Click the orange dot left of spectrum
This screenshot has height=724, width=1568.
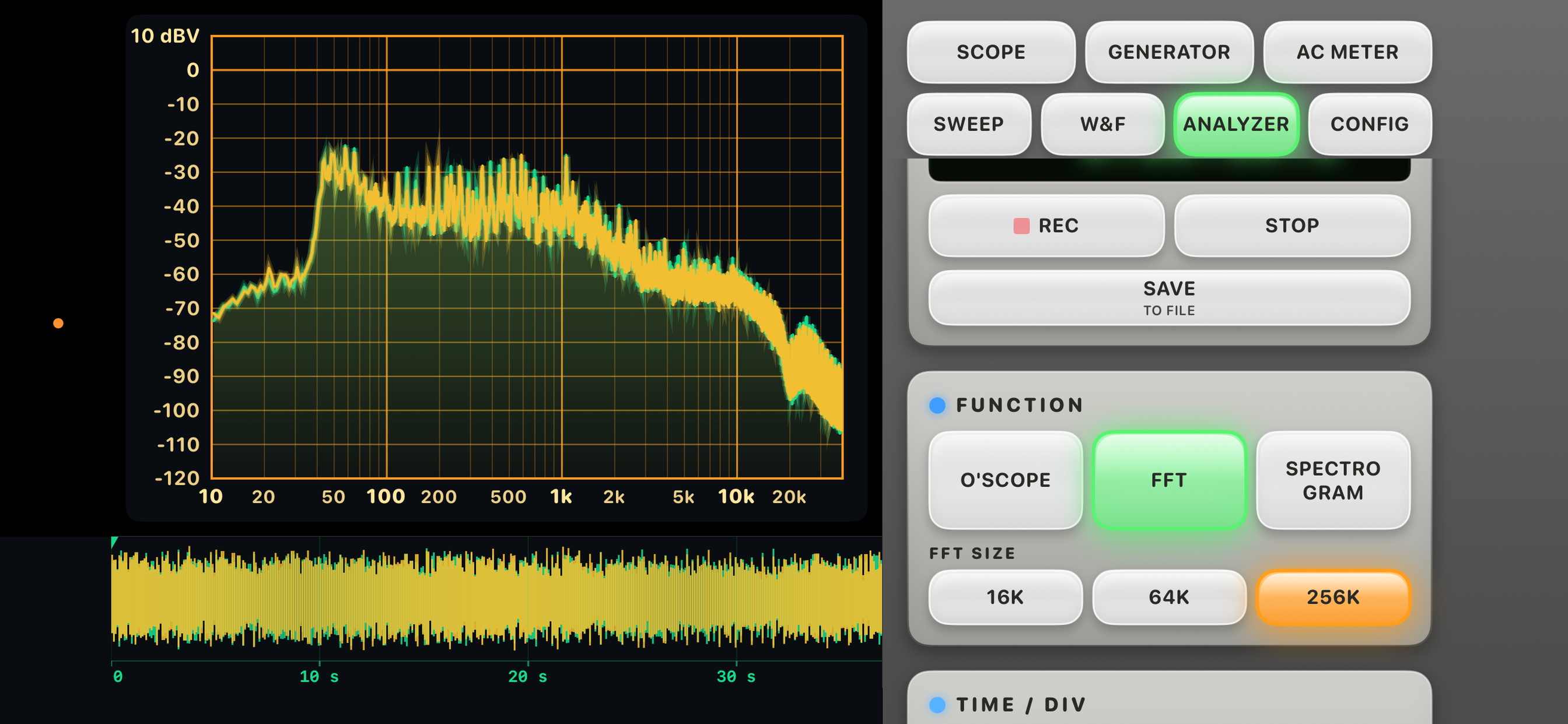pyautogui.click(x=58, y=323)
